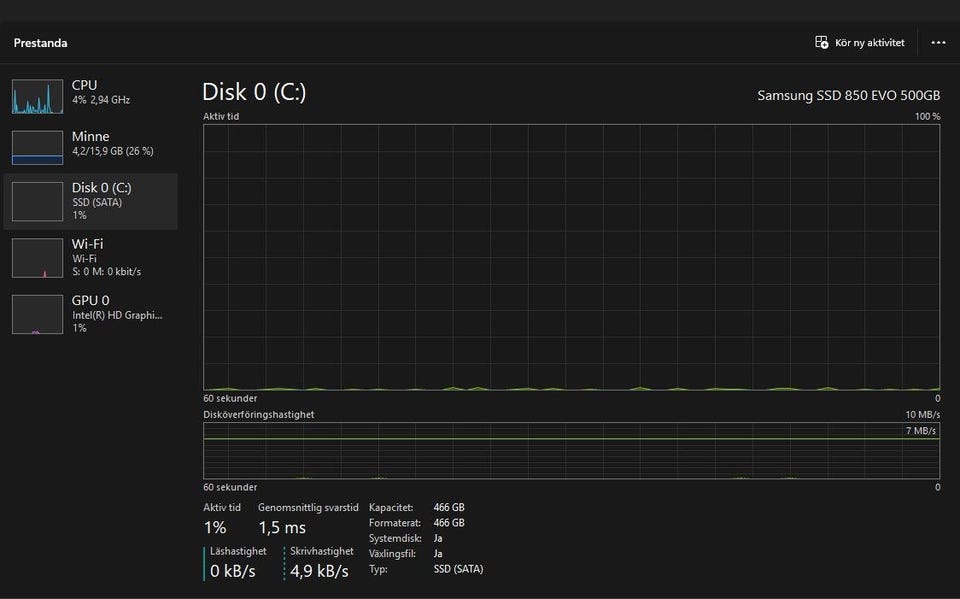Click the Disköverföringshastighet transfer rate graph

[x=571, y=450]
